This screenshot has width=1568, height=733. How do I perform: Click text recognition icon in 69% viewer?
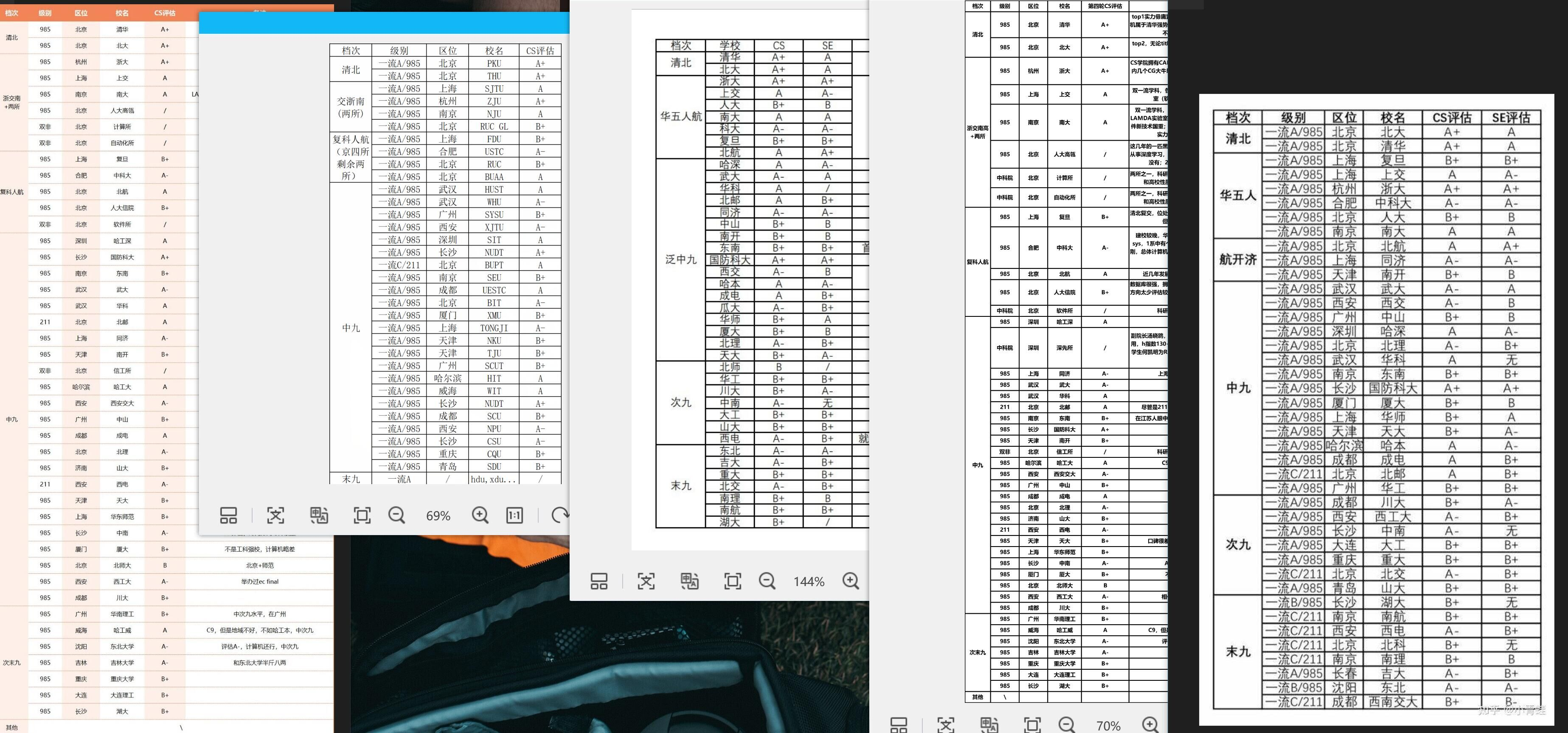pos(276,516)
